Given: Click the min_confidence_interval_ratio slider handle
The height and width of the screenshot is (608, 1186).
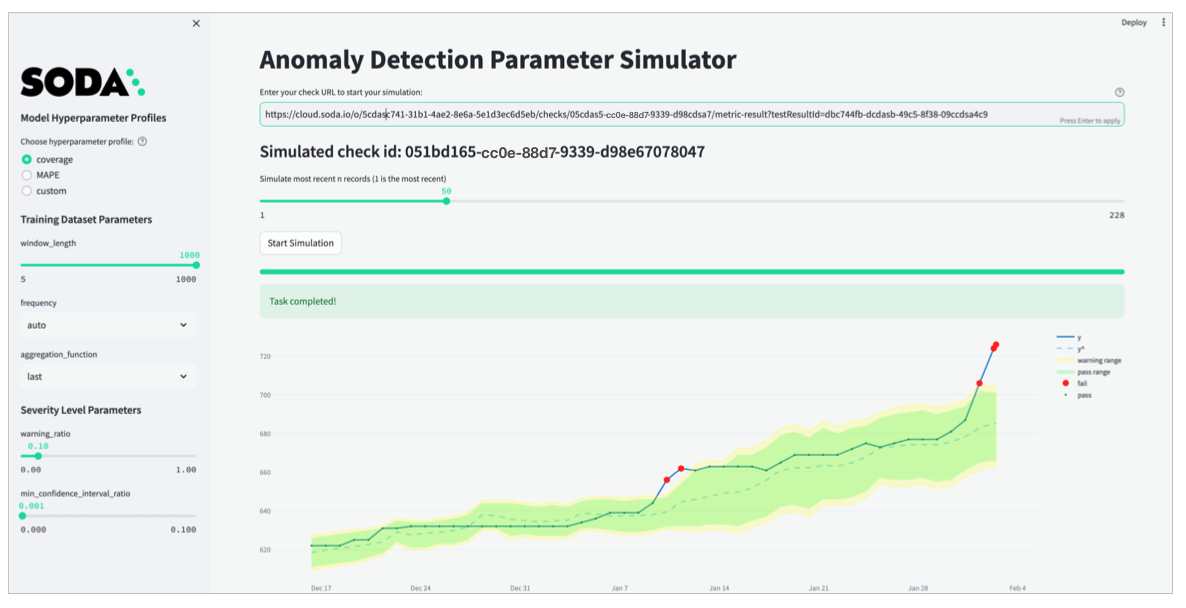Looking at the screenshot, I should click(x=22, y=516).
